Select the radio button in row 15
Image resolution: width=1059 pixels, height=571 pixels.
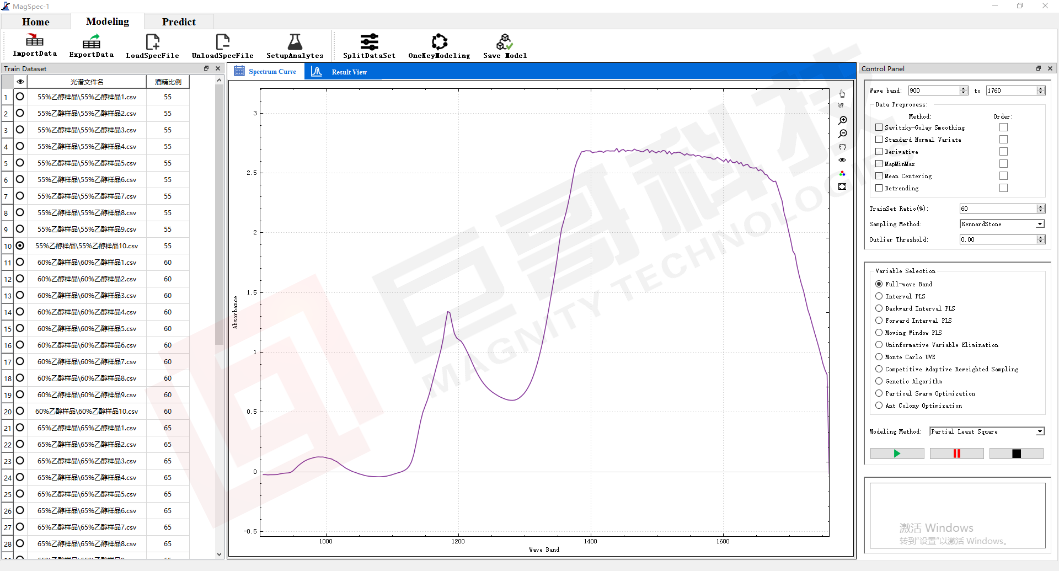20,328
